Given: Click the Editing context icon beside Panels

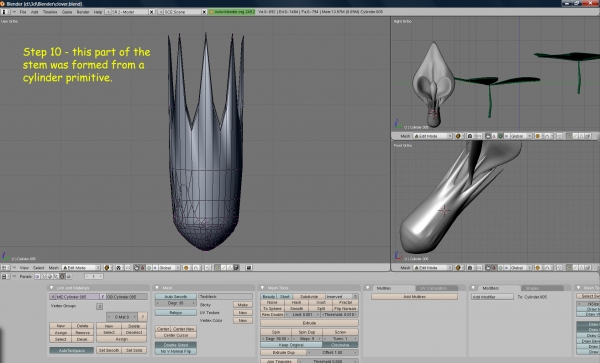Looking at the screenshot, I should (x=62, y=276).
